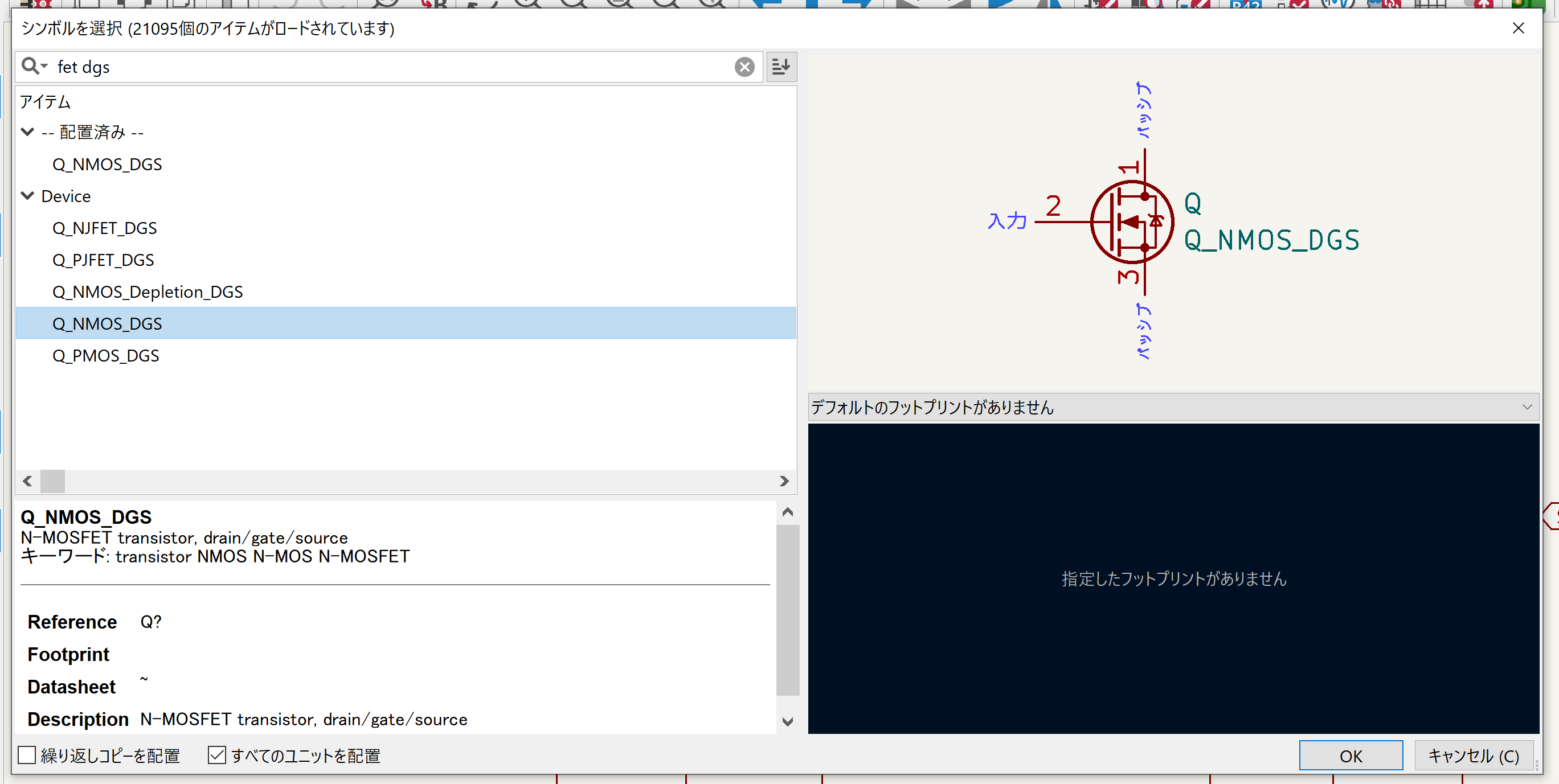Uncheck すべてのユニットを配置 checkbox
The width and height of the screenshot is (1559, 784).
[216, 755]
